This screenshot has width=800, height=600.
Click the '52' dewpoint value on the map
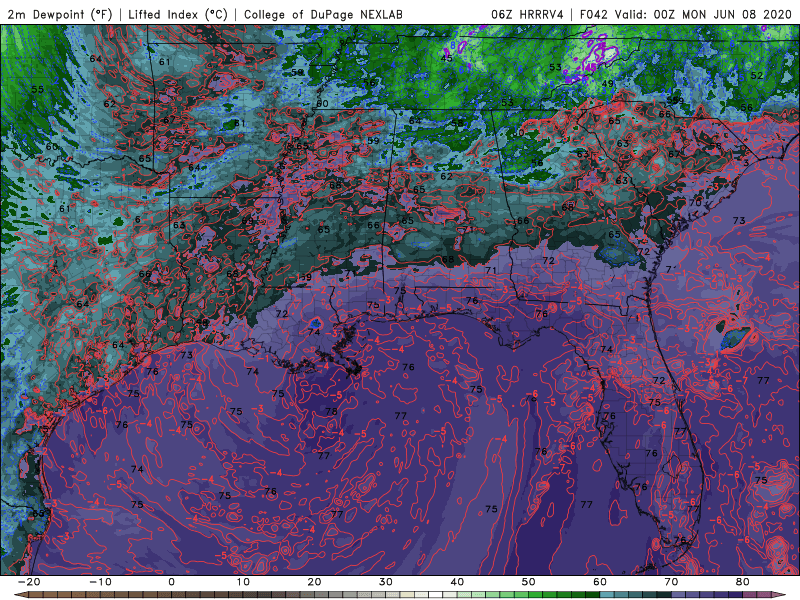pos(757,76)
